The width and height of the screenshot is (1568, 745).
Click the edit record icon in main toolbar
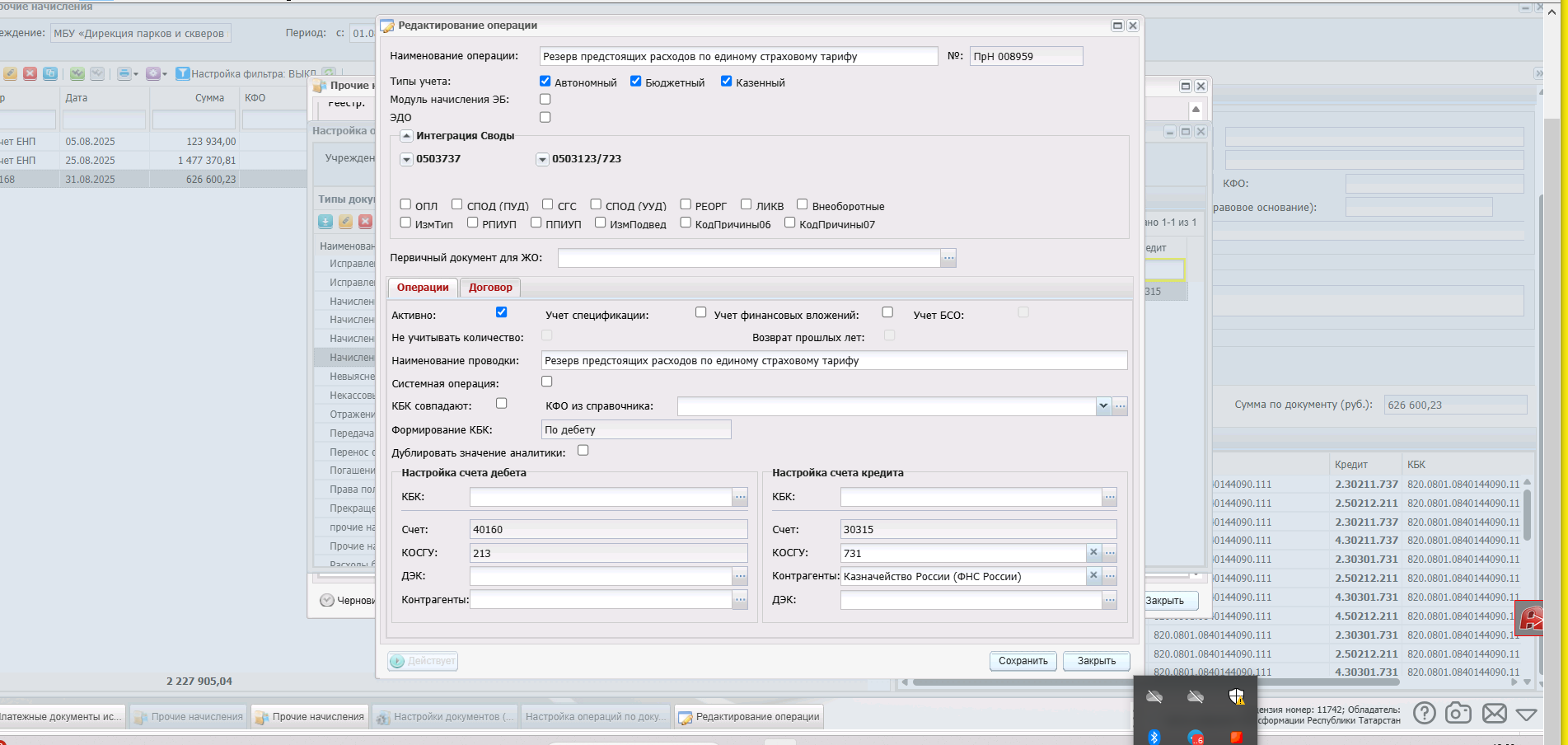pyautogui.click(x=11, y=73)
